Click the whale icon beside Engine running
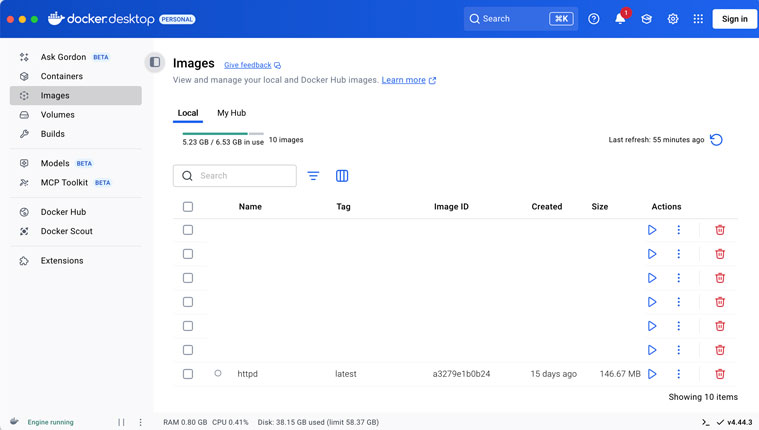 (15, 421)
